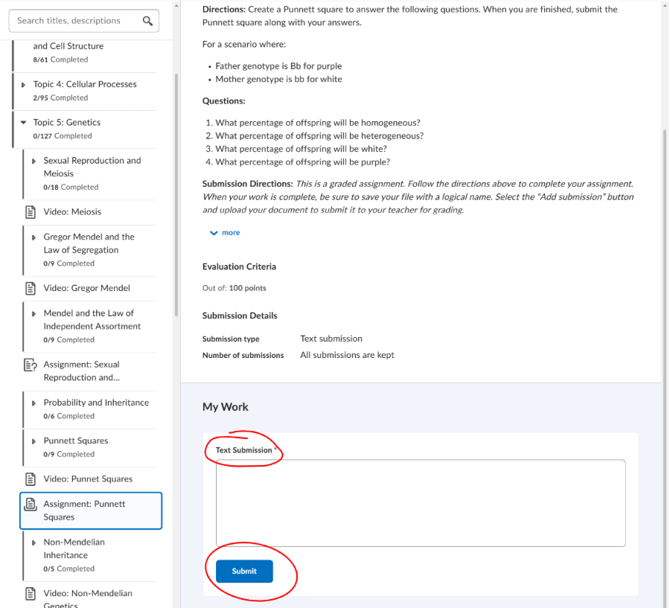Screen dimensions: 670x608
Task: Click the search magnifier icon
Action: click(x=147, y=21)
